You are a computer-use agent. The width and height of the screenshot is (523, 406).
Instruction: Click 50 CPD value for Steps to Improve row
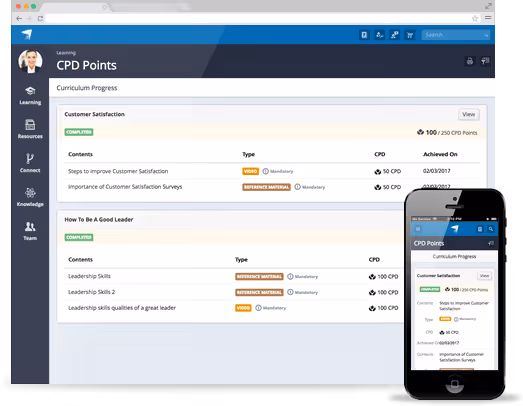[x=387, y=171]
